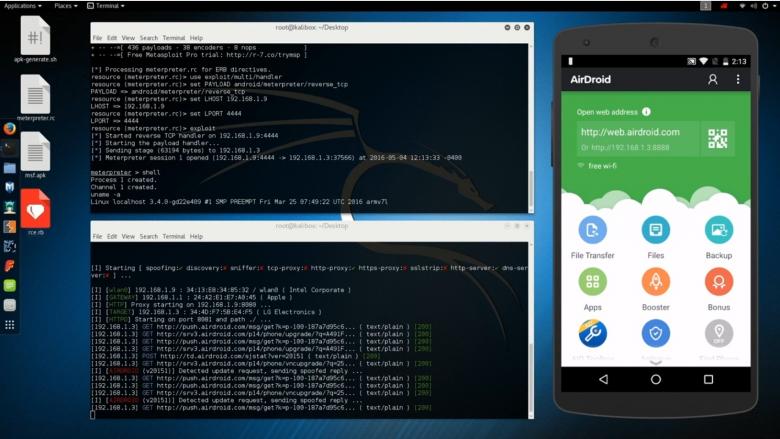This screenshot has width=780, height=439.
Task: Open Help menu in upper terminal window
Action: (196, 38)
